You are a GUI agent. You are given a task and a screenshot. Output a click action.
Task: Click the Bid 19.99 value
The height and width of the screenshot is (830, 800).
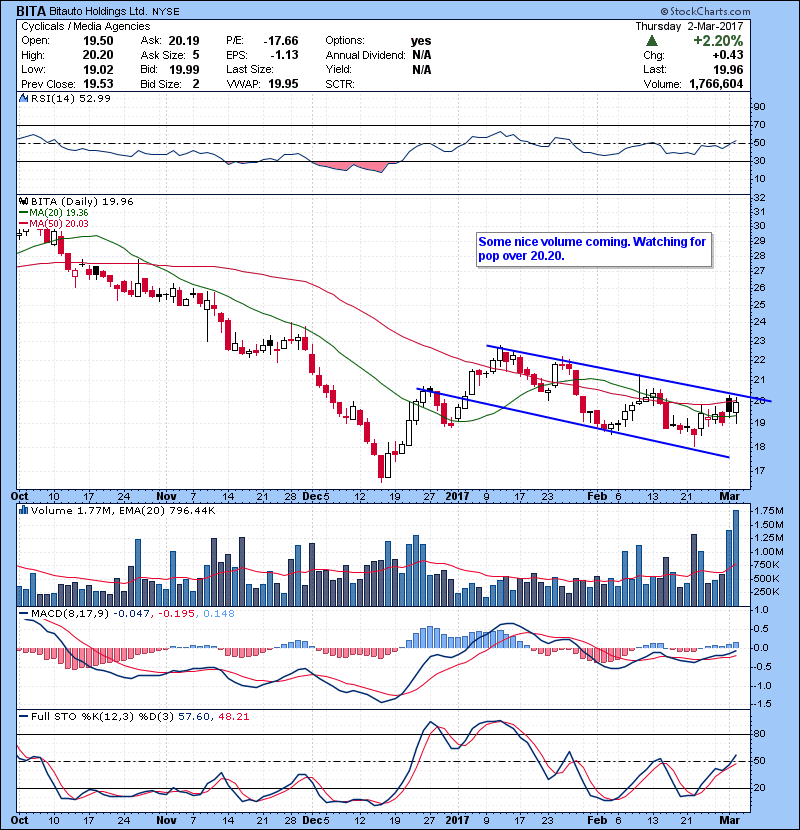pyautogui.click(x=184, y=69)
